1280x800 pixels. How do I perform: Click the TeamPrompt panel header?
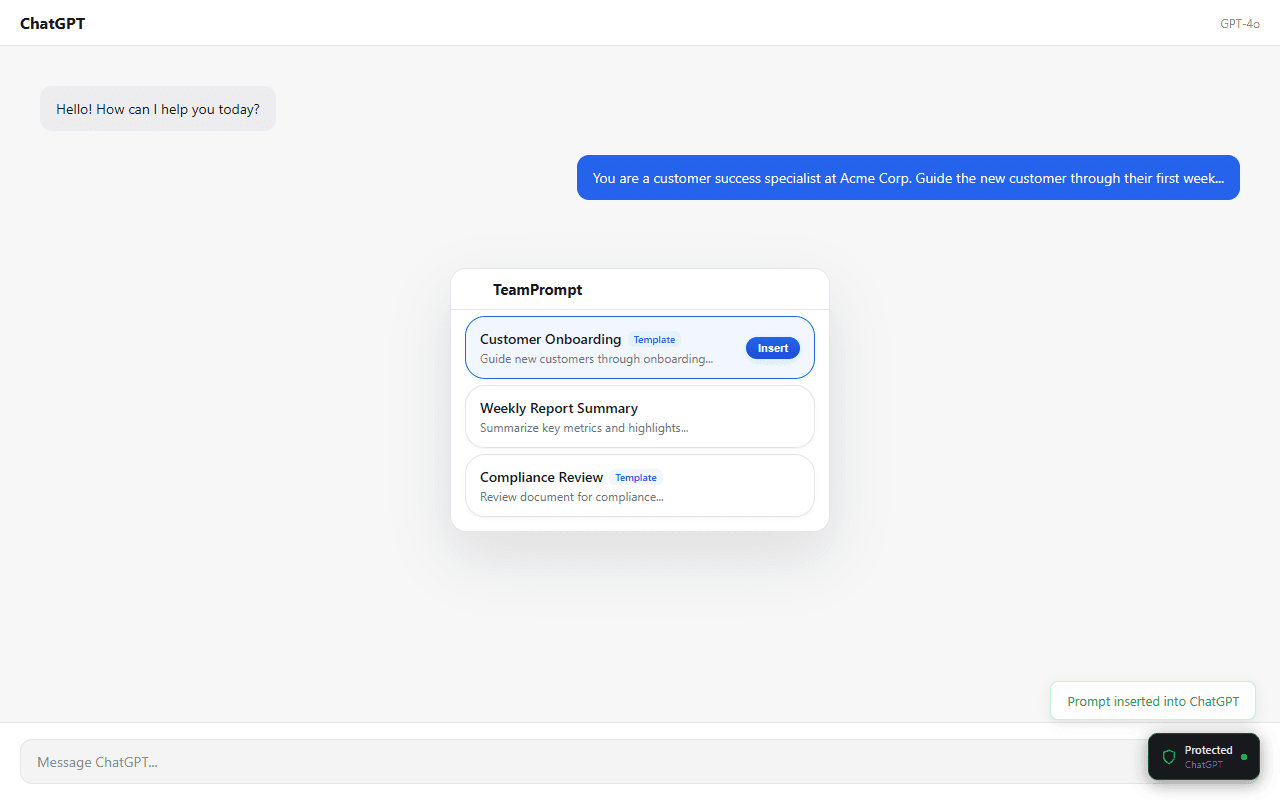[538, 289]
